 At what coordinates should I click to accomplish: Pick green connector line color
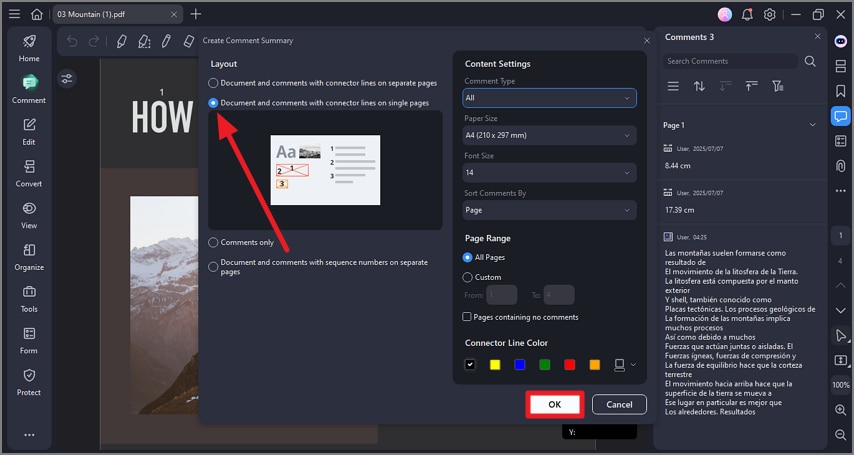point(545,365)
